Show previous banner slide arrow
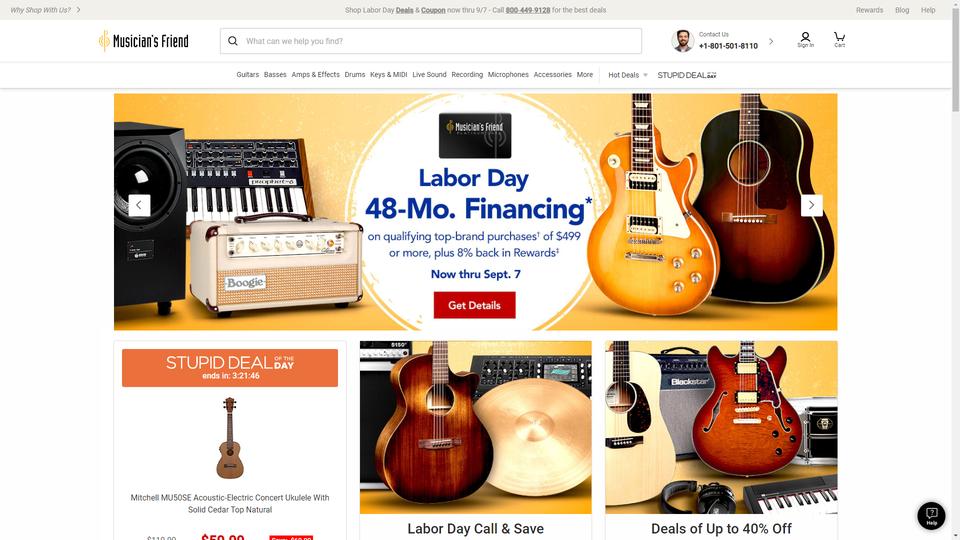This screenshot has height=540, width=960. click(x=139, y=205)
